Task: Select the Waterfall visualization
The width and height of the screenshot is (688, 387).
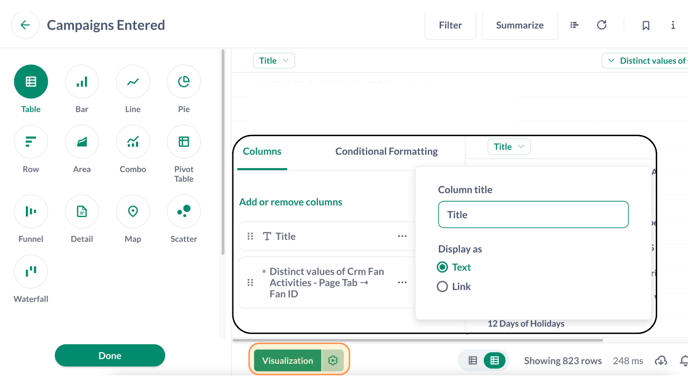Action: coord(31,272)
